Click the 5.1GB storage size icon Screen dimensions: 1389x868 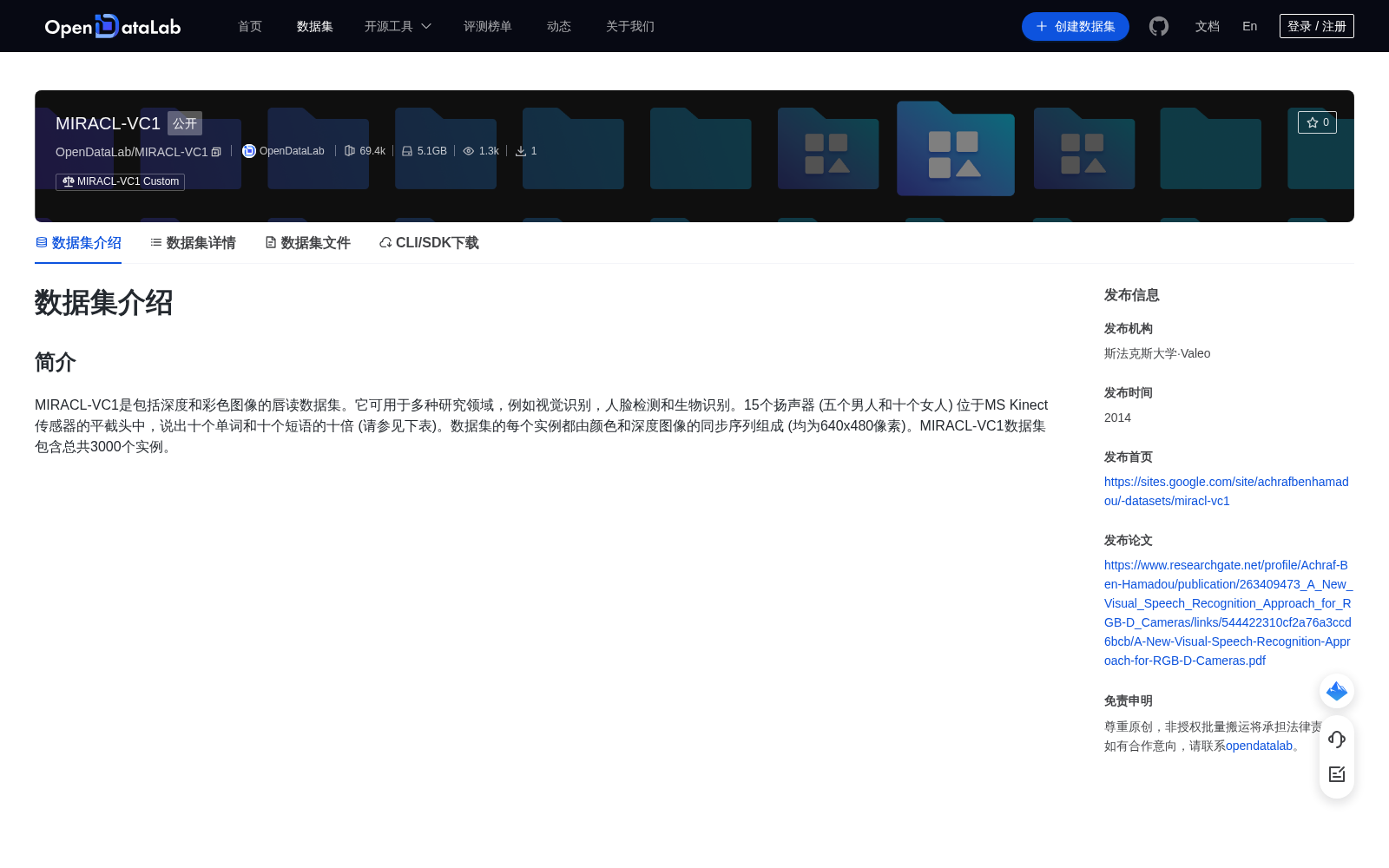pyautogui.click(x=407, y=151)
